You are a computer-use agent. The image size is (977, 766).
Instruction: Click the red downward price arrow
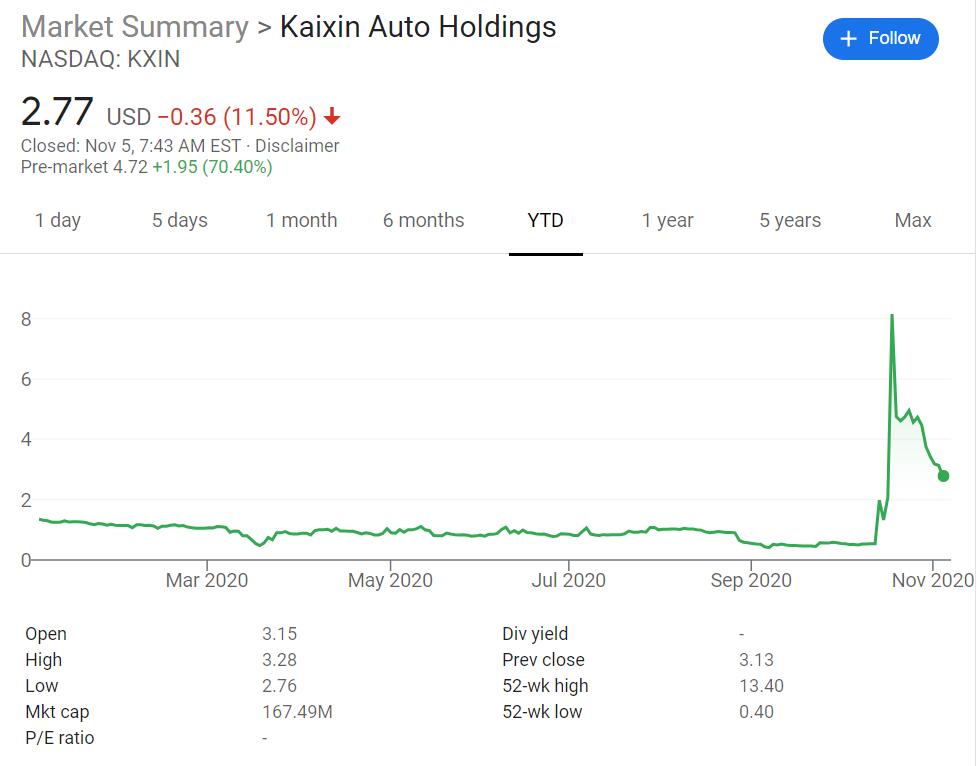pos(331,117)
